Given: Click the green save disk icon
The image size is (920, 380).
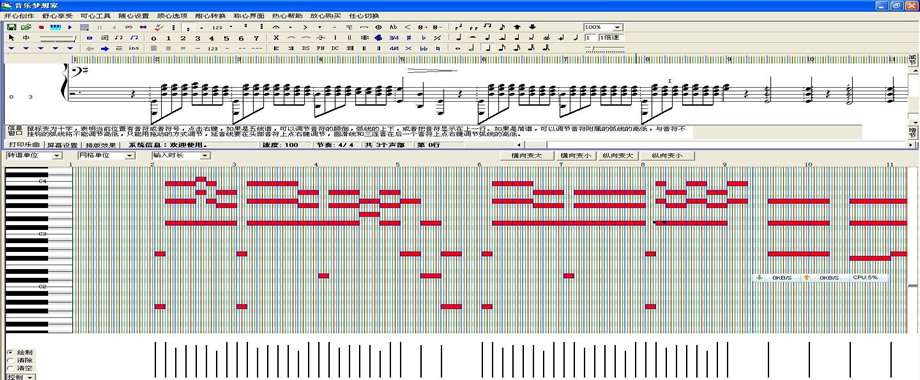Looking at the screenshot, I should [x=11, y=27].
